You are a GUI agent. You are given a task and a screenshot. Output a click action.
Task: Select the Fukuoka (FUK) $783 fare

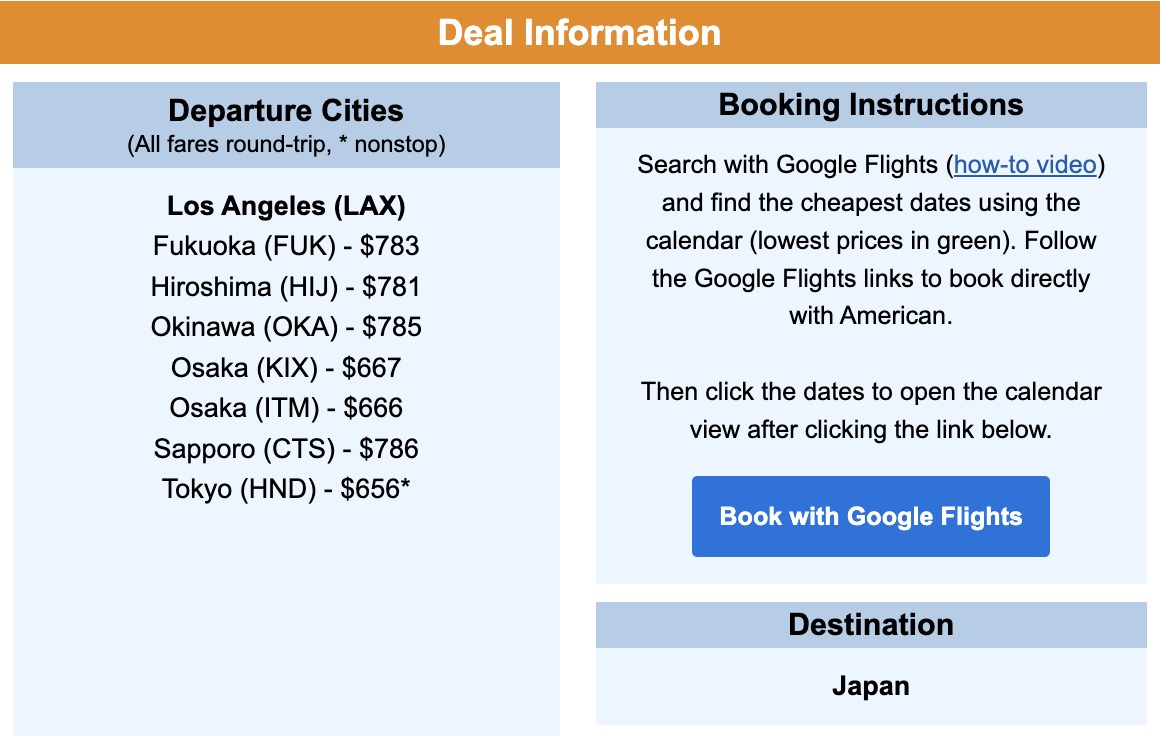286,246
